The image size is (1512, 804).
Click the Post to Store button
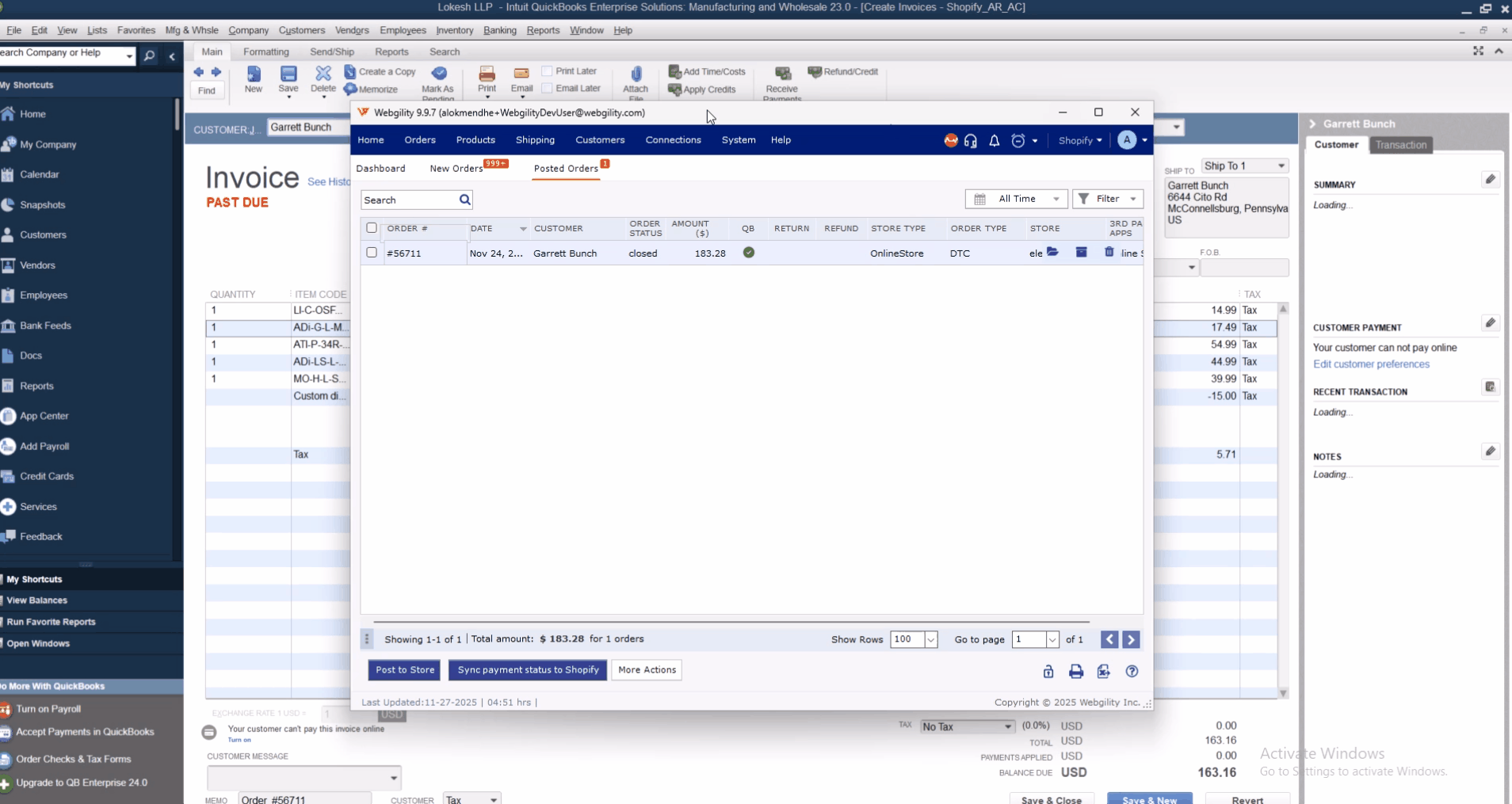[x=405, y=670]
